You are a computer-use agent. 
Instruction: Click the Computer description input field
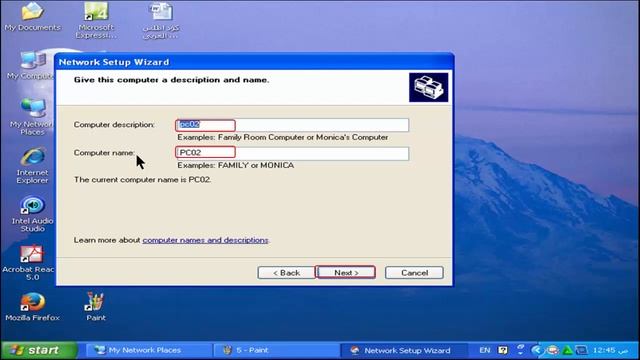click(292, 125)
